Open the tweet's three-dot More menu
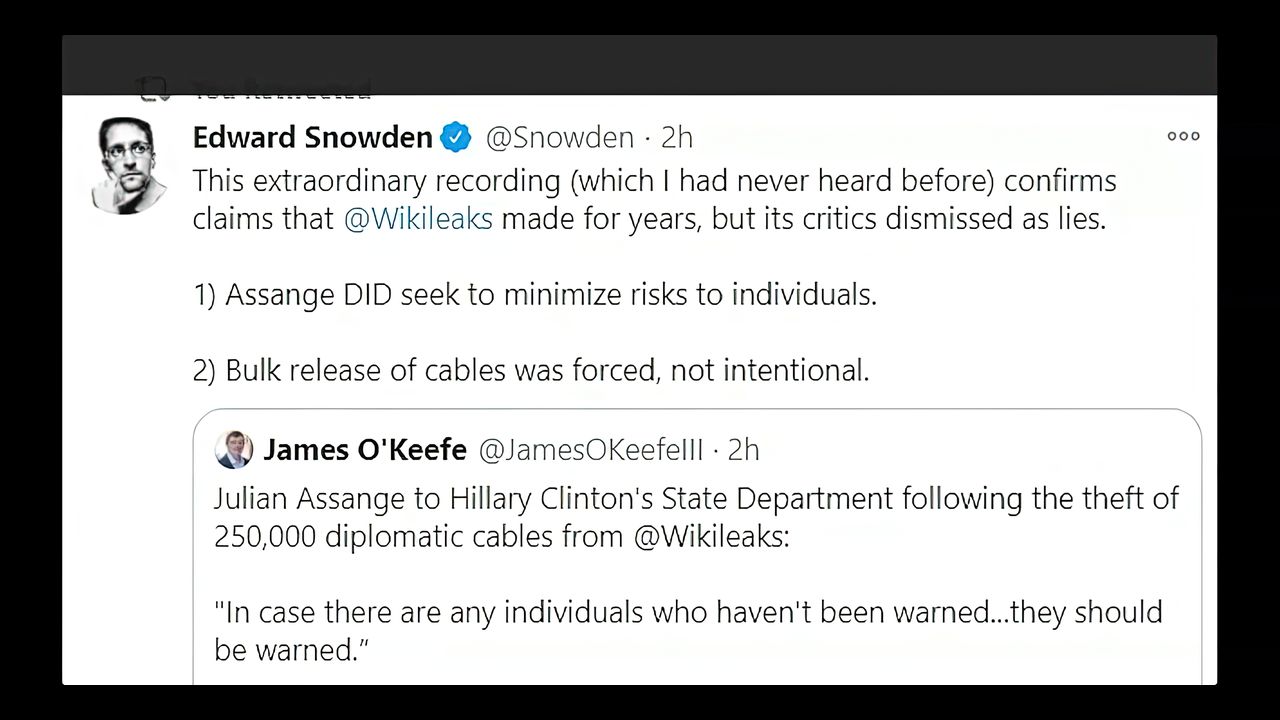1280x720 pixels. 1183,136
